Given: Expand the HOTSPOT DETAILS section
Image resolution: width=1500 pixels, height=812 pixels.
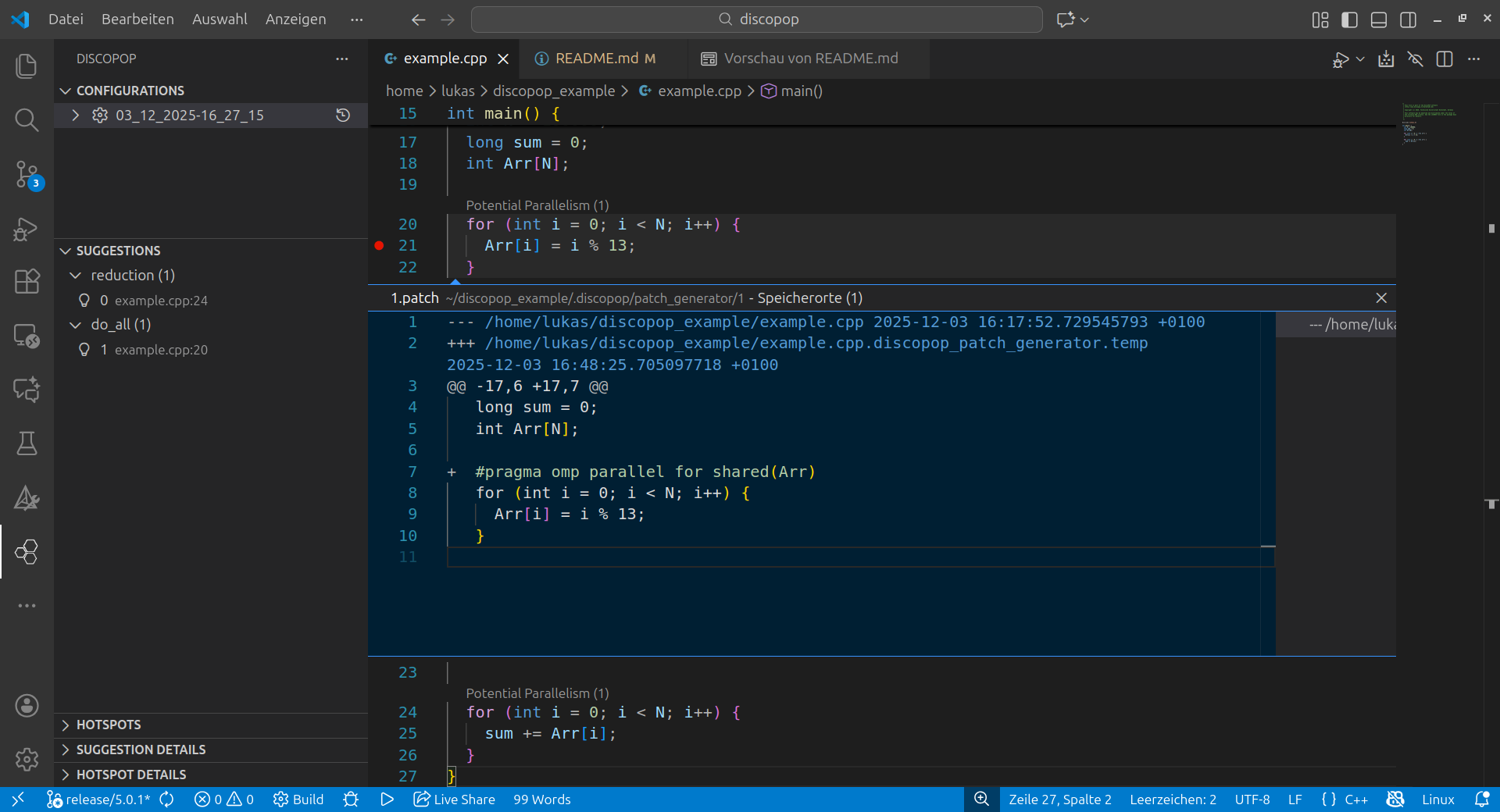Looking at the screenshot, I should point(211,775).
